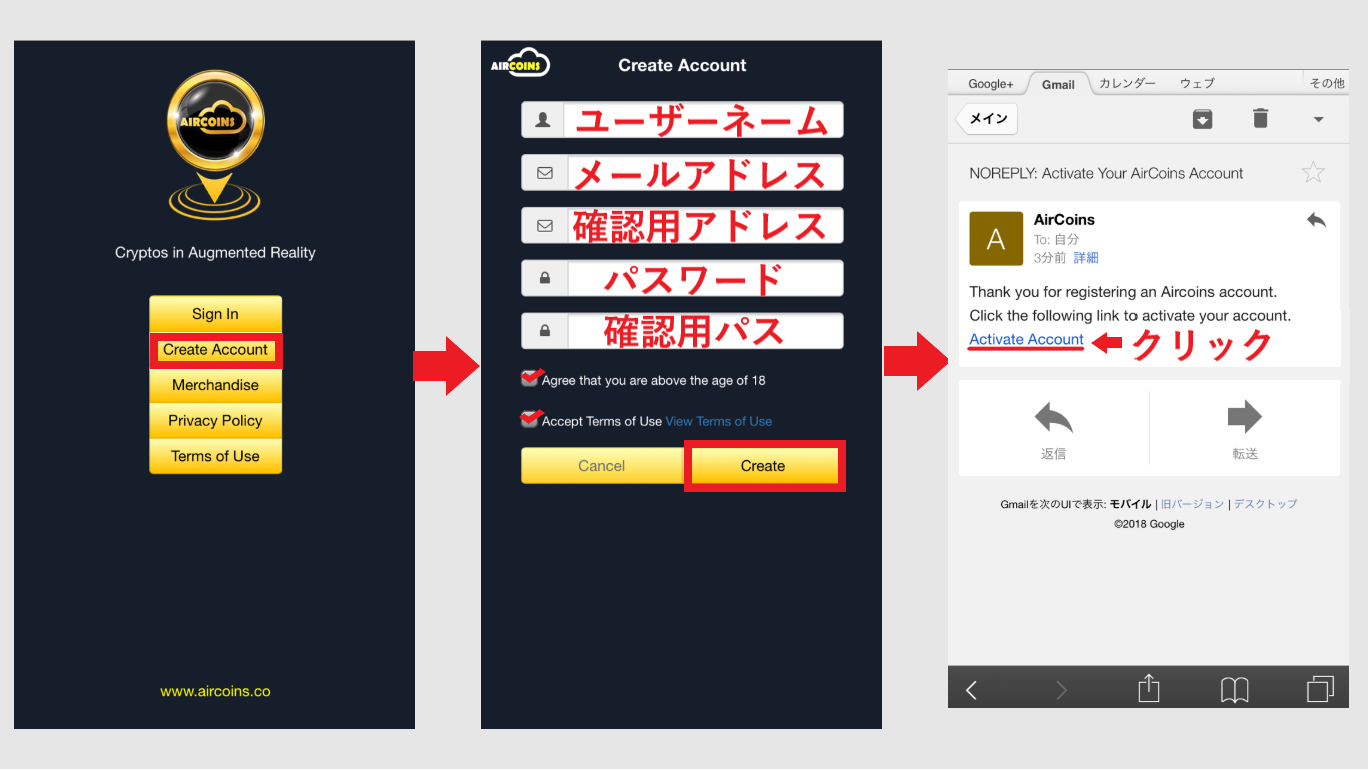Click the lock icon beside confirm password field
Viewport: 1368px width, 770px height.
coord(545,331)
